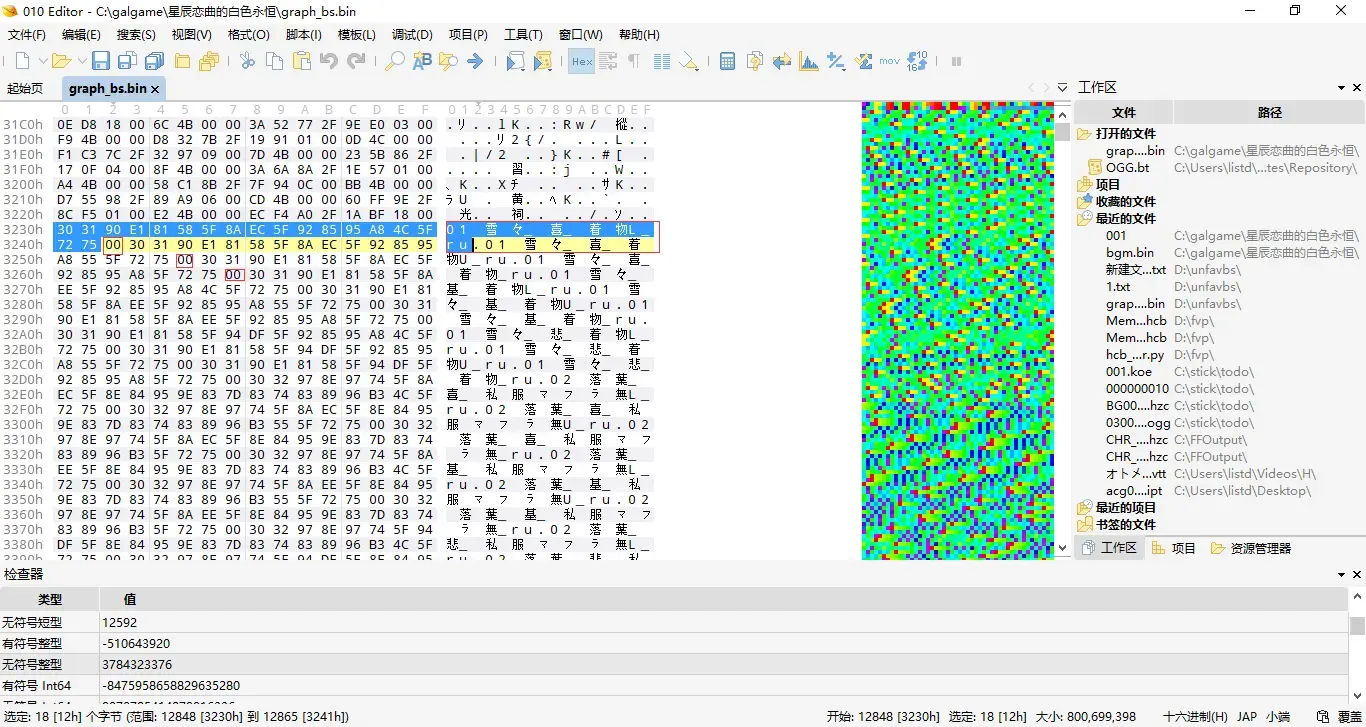Click the Goto arrow icon
This screenshot has height=727, width=1366.
coord(475,61)
